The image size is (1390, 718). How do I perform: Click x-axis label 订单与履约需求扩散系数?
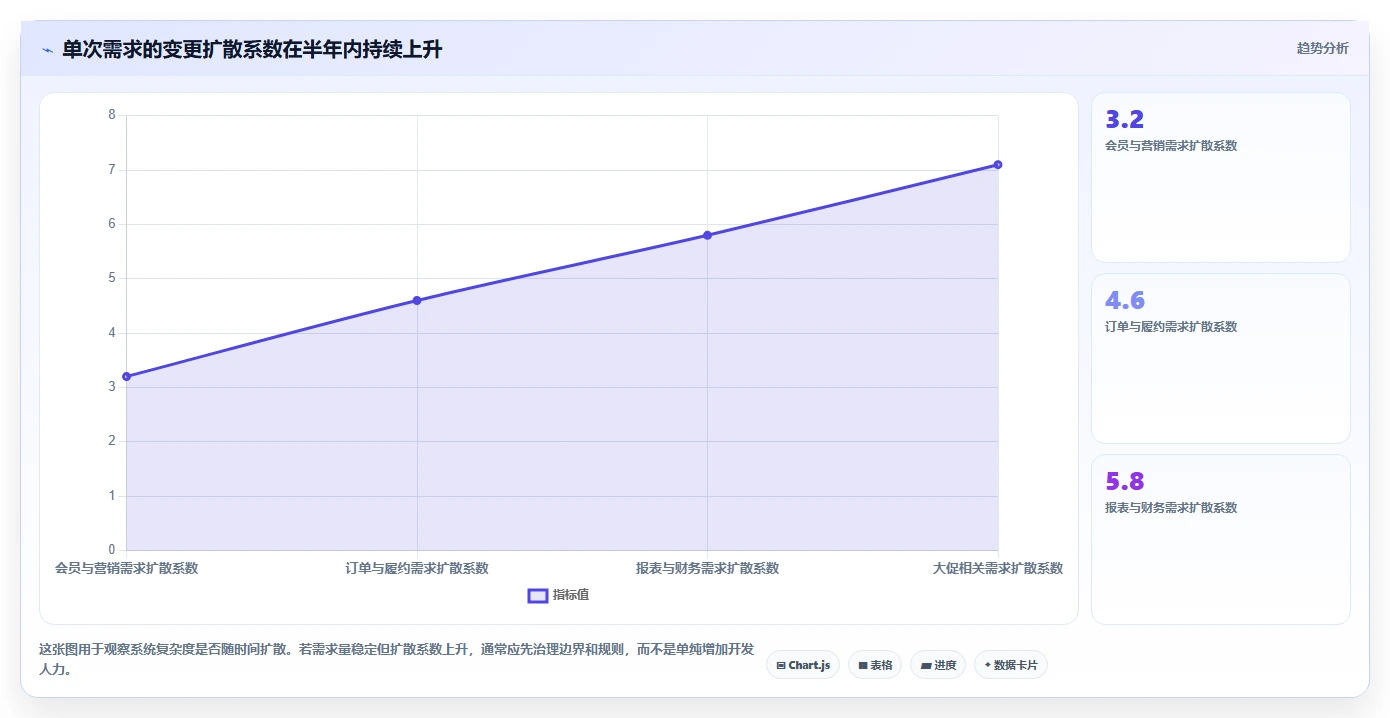coord(417,568)
